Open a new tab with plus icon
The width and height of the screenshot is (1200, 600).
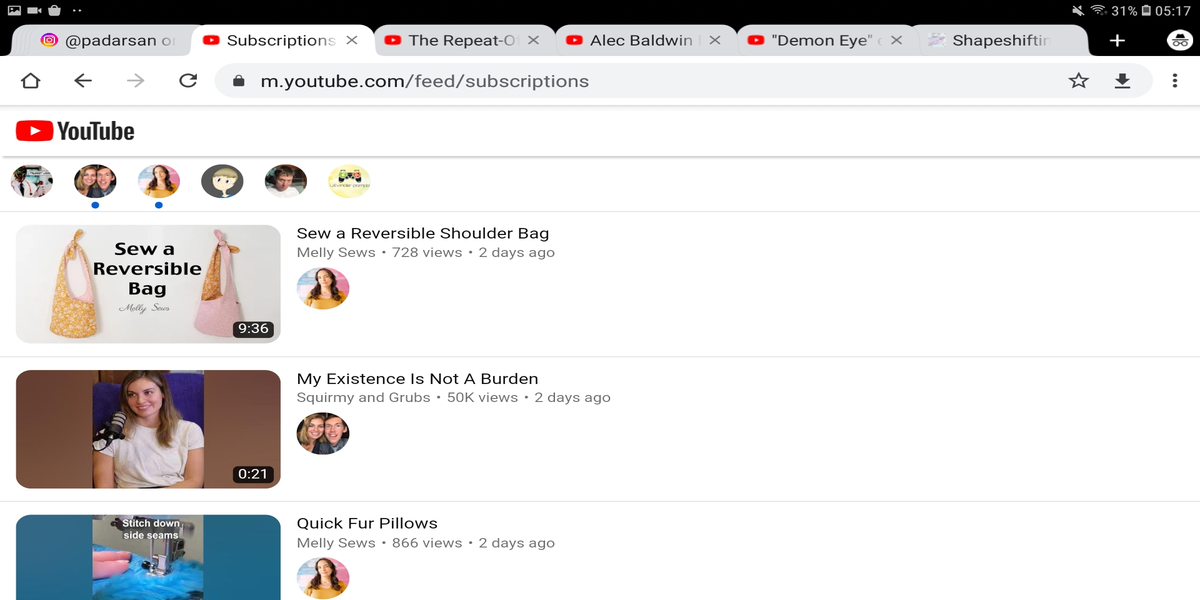1117,41
